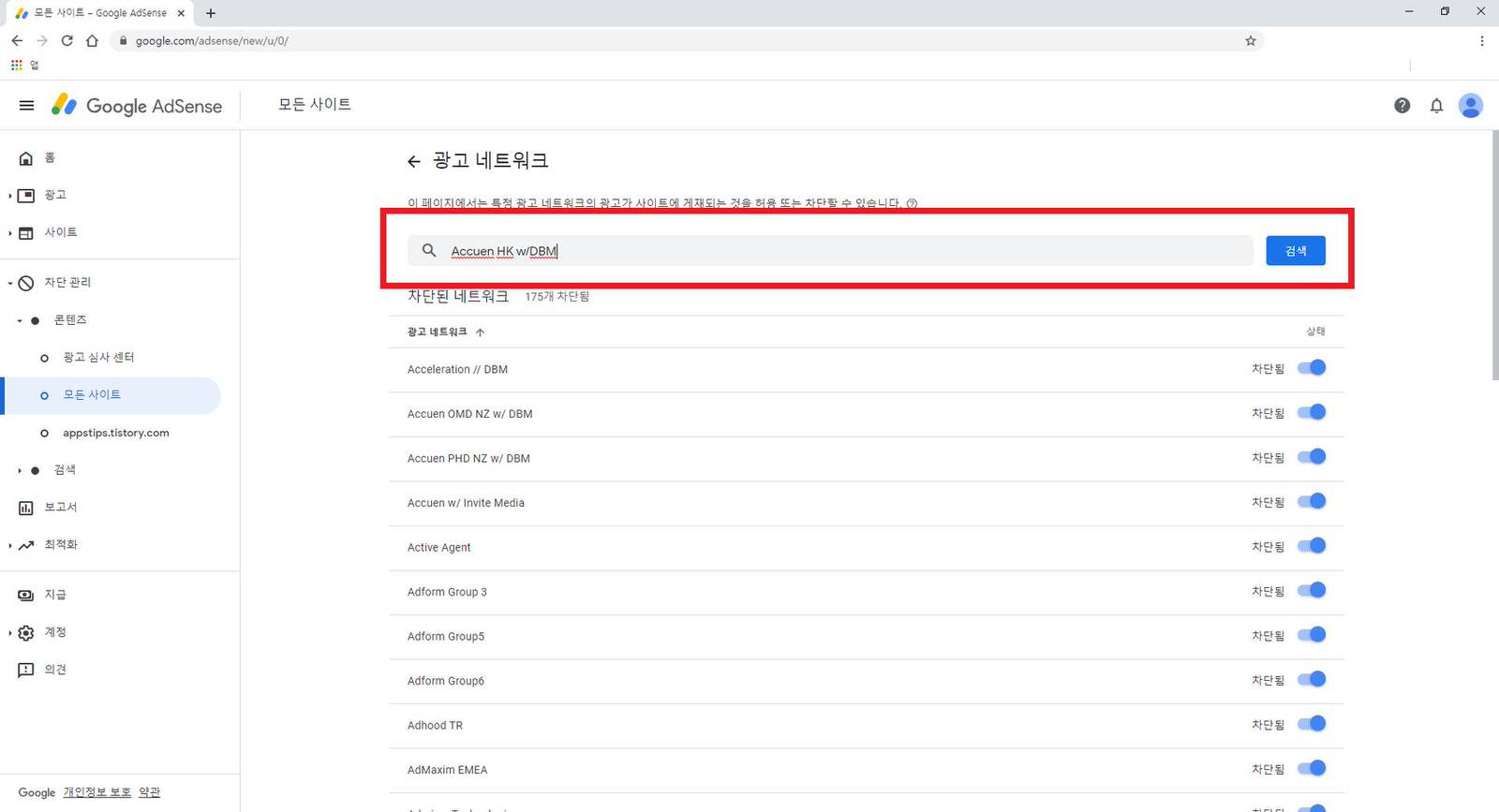The image size is (1499, 812).
Task: Open 의견 feedback in sidebar
Action: tap(55, 670)
